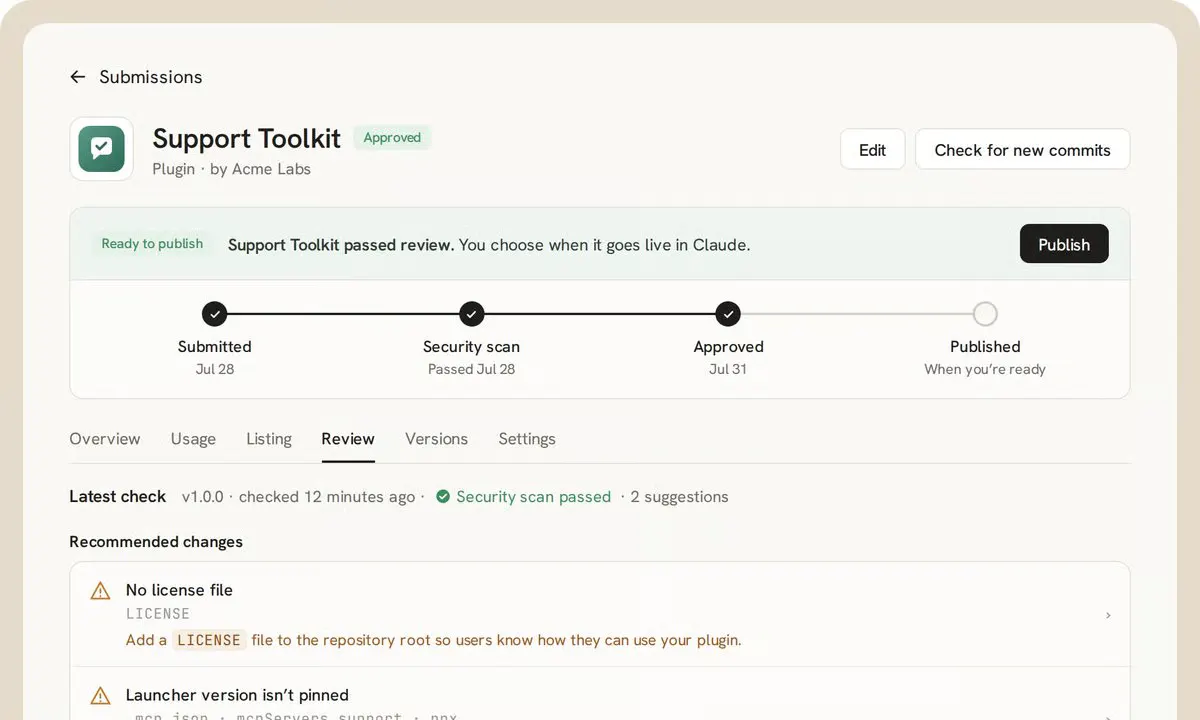The image size is (1200, 720).
Task: Select the Review tab
Action: pos(348,439)
